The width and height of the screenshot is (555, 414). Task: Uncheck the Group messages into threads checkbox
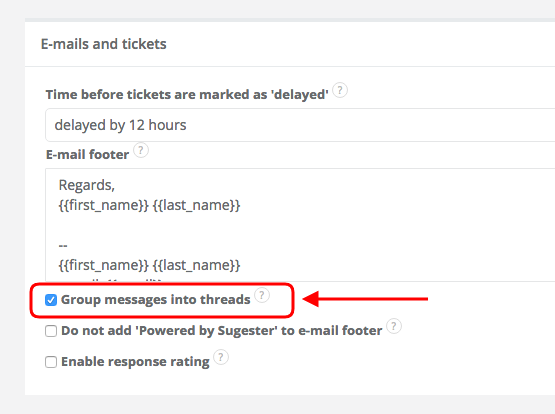(51, 300)
